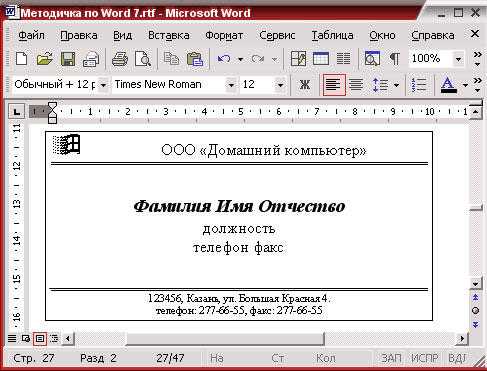The image size is (487, 371).
Task: Toggle bold formatting (Ж)
Action: coord(304,85)
